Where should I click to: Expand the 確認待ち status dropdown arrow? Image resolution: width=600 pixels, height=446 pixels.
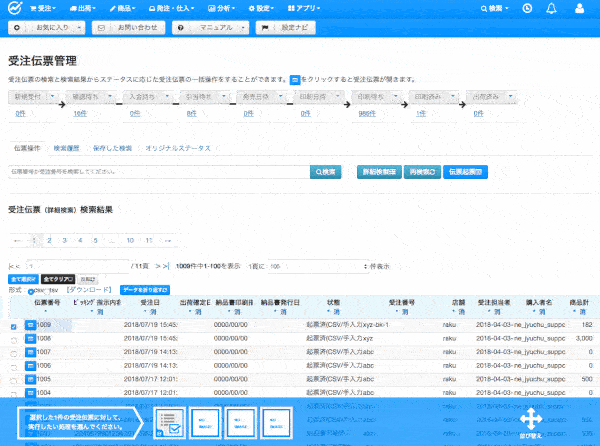(110, 96)
